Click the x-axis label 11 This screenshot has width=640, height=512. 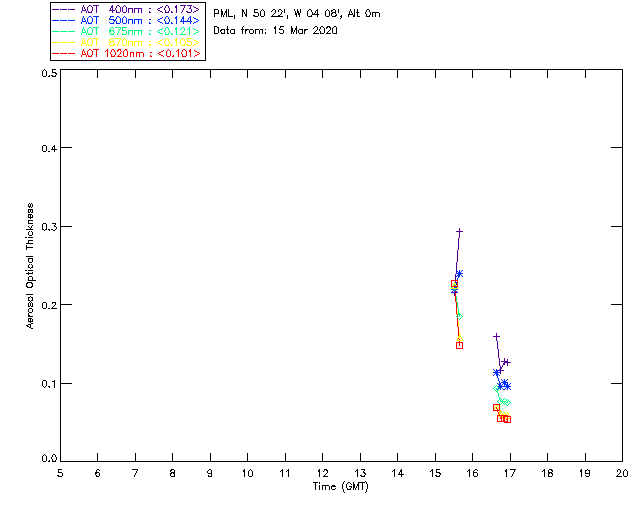coord(285,473)
